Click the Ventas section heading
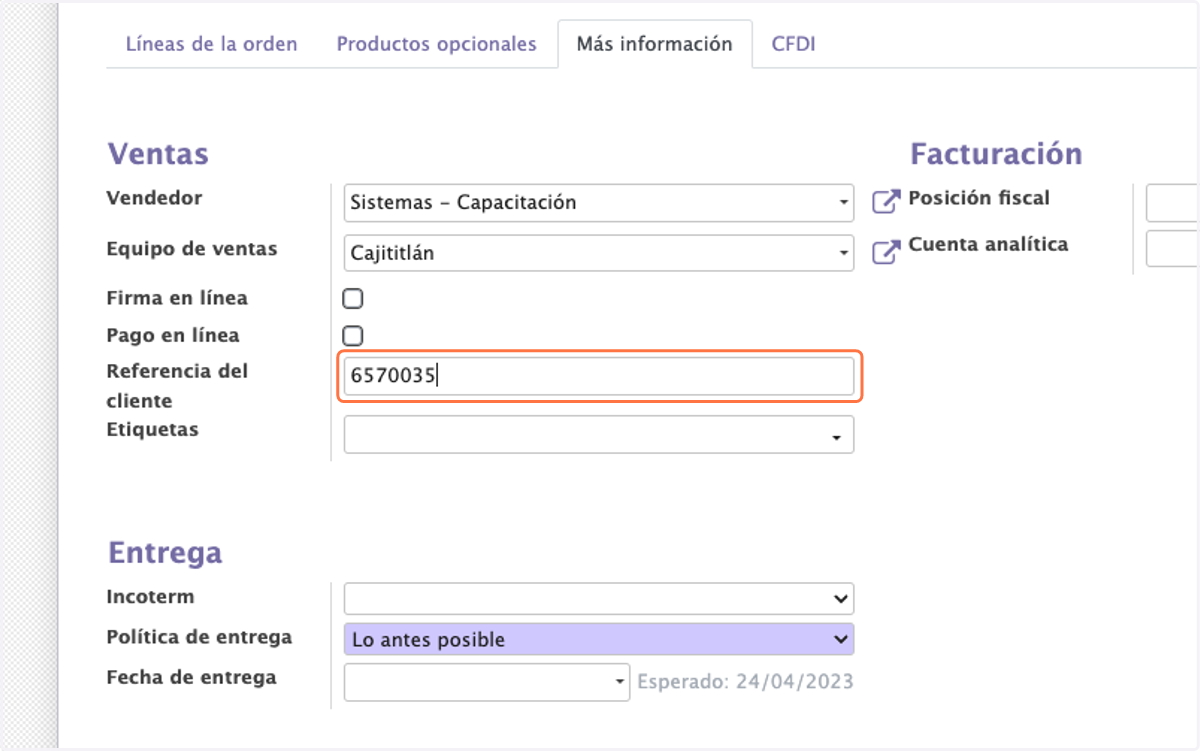This screenshot has width=1200, height=751. [x=158, y=153]
